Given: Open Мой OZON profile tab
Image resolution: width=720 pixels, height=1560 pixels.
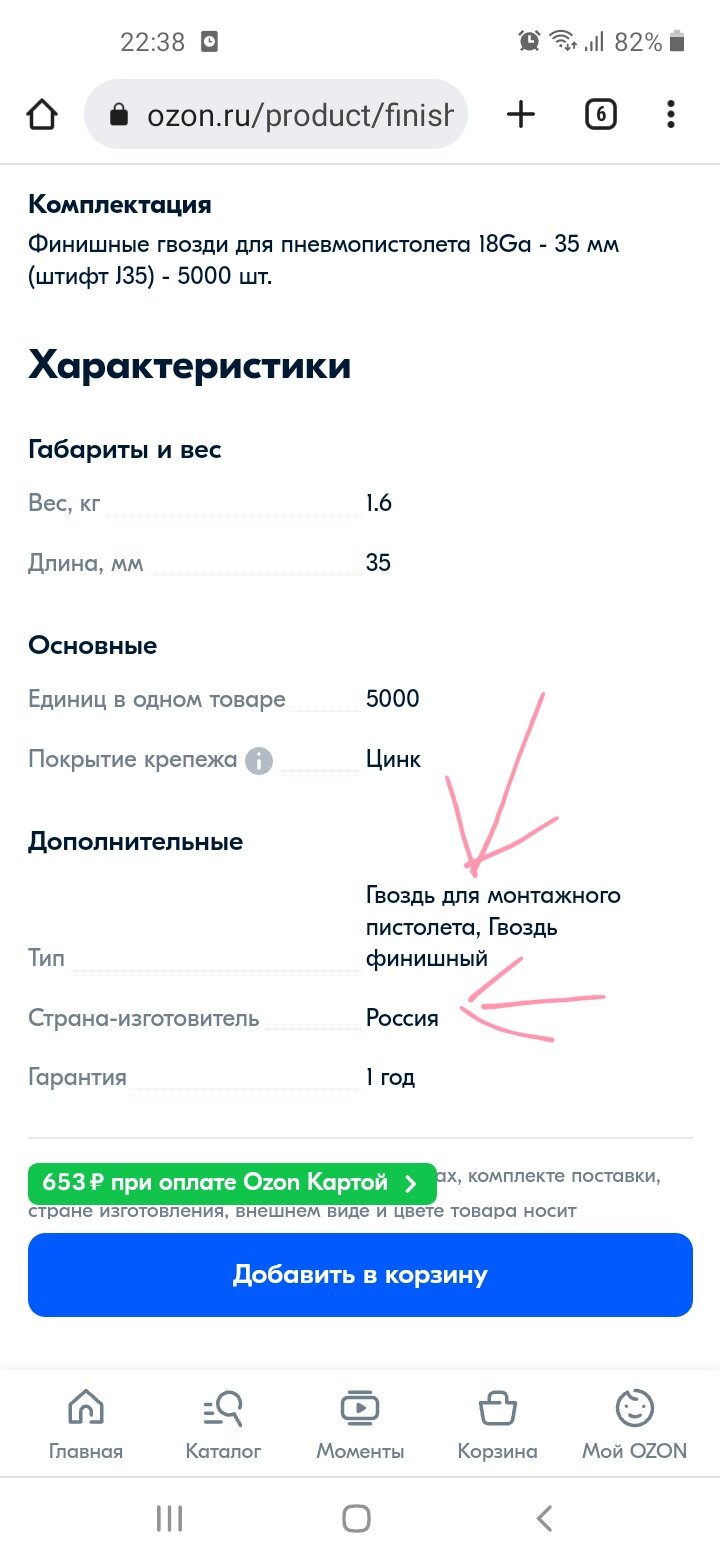Looking at the screenshot, I should click(x=634, y=1422).
